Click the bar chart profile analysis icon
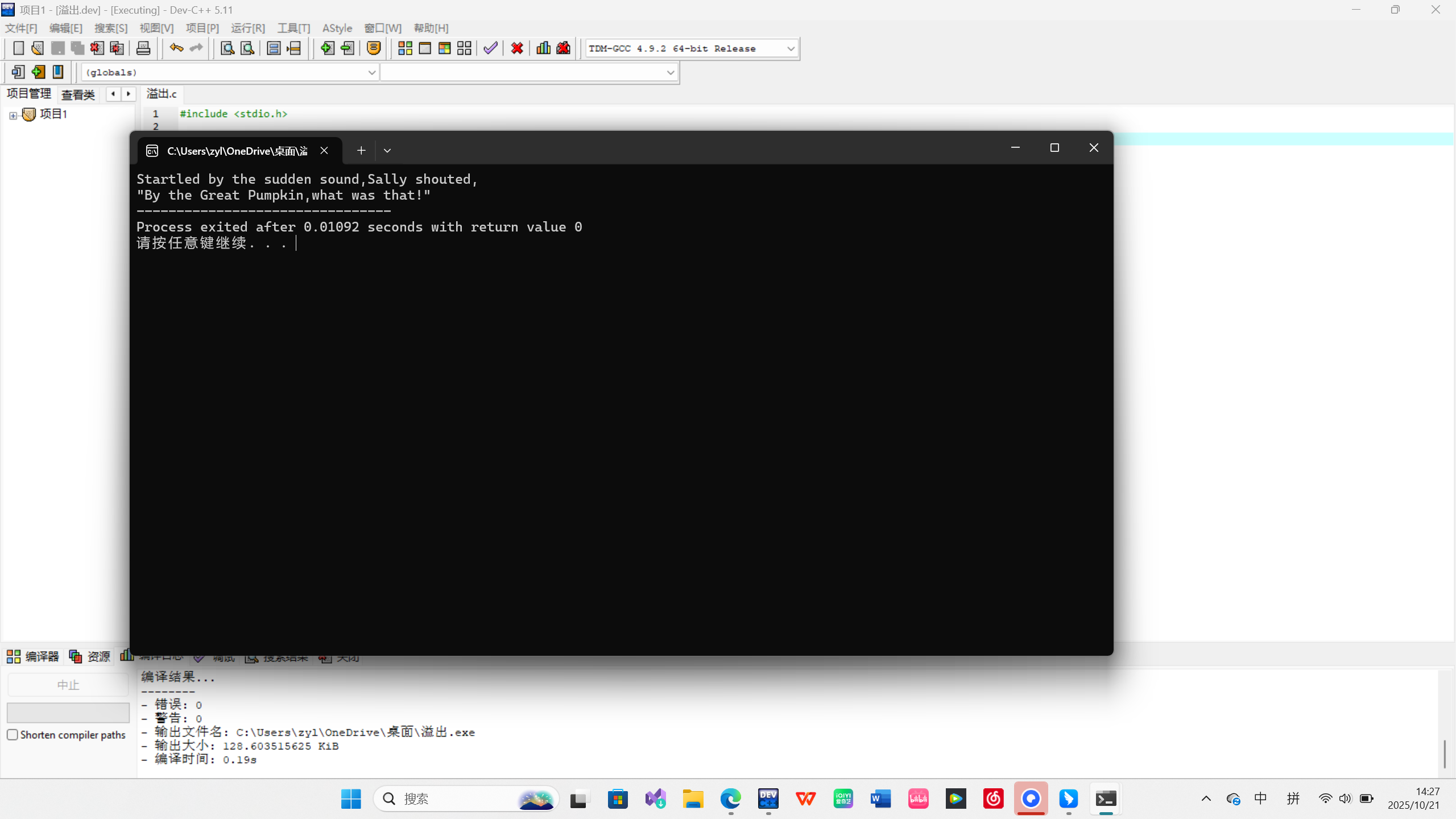 click(543, 48)
